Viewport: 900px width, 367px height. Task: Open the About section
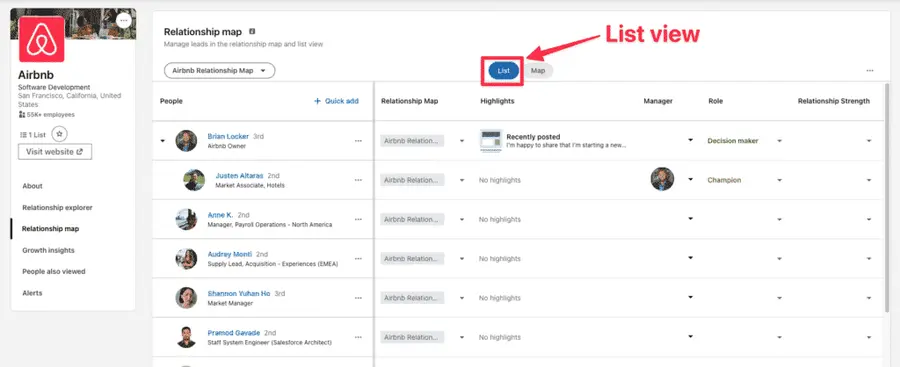coord(32,186)
